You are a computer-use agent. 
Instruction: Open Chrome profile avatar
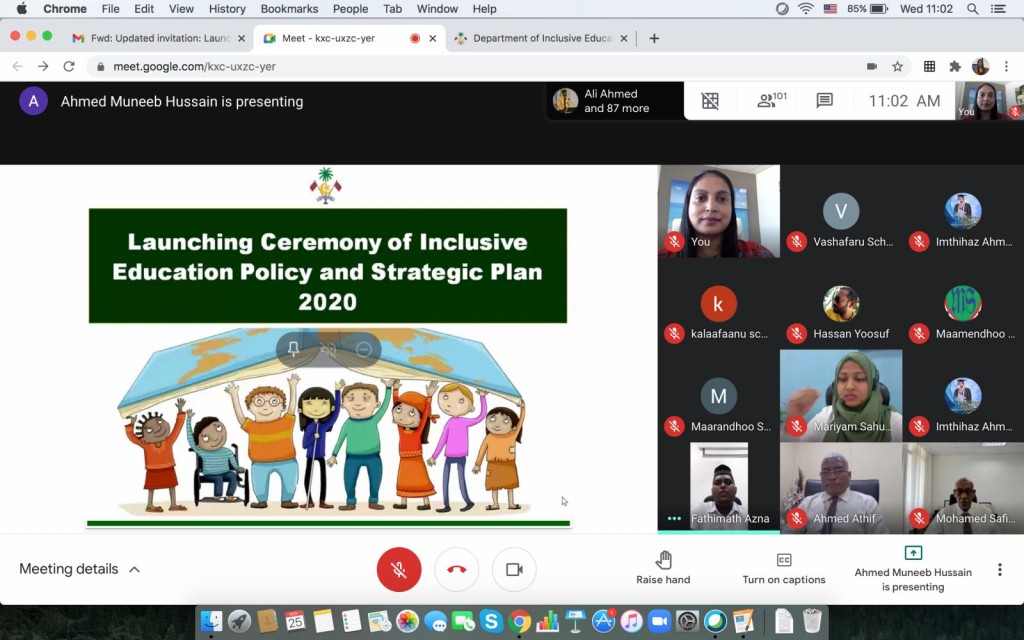(980, 66)
